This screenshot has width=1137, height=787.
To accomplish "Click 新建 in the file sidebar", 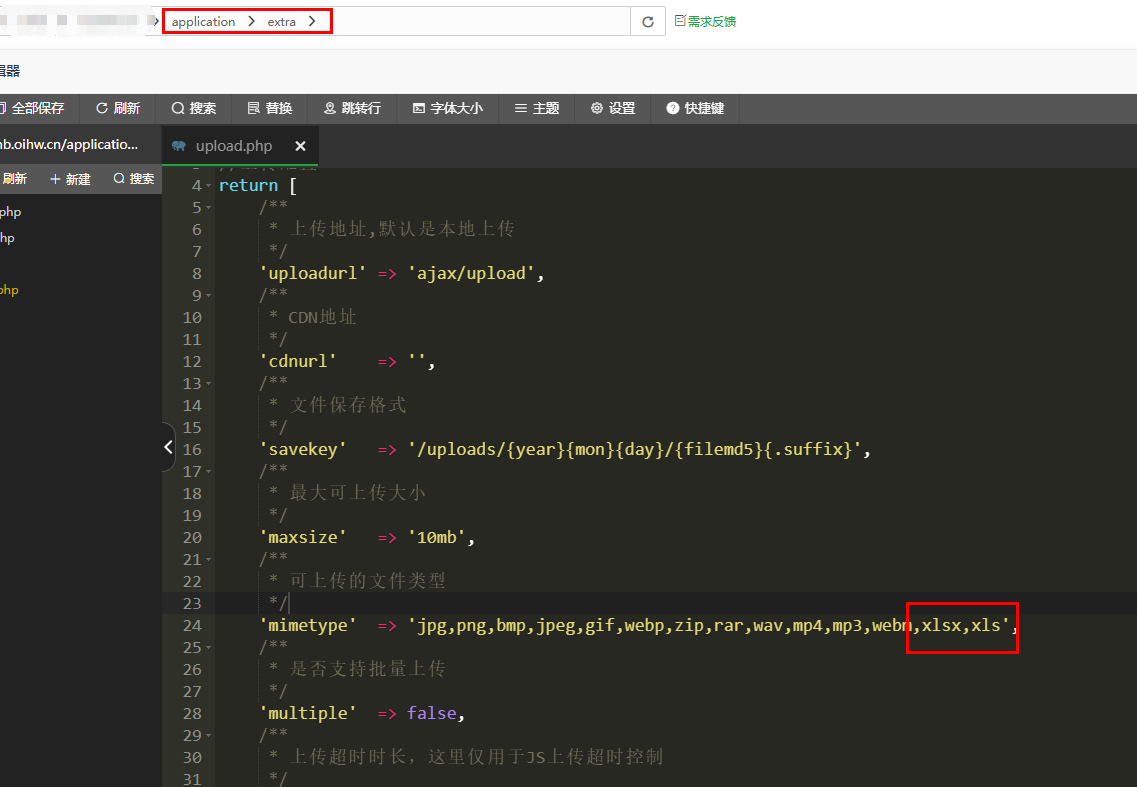I will point(70,179).
